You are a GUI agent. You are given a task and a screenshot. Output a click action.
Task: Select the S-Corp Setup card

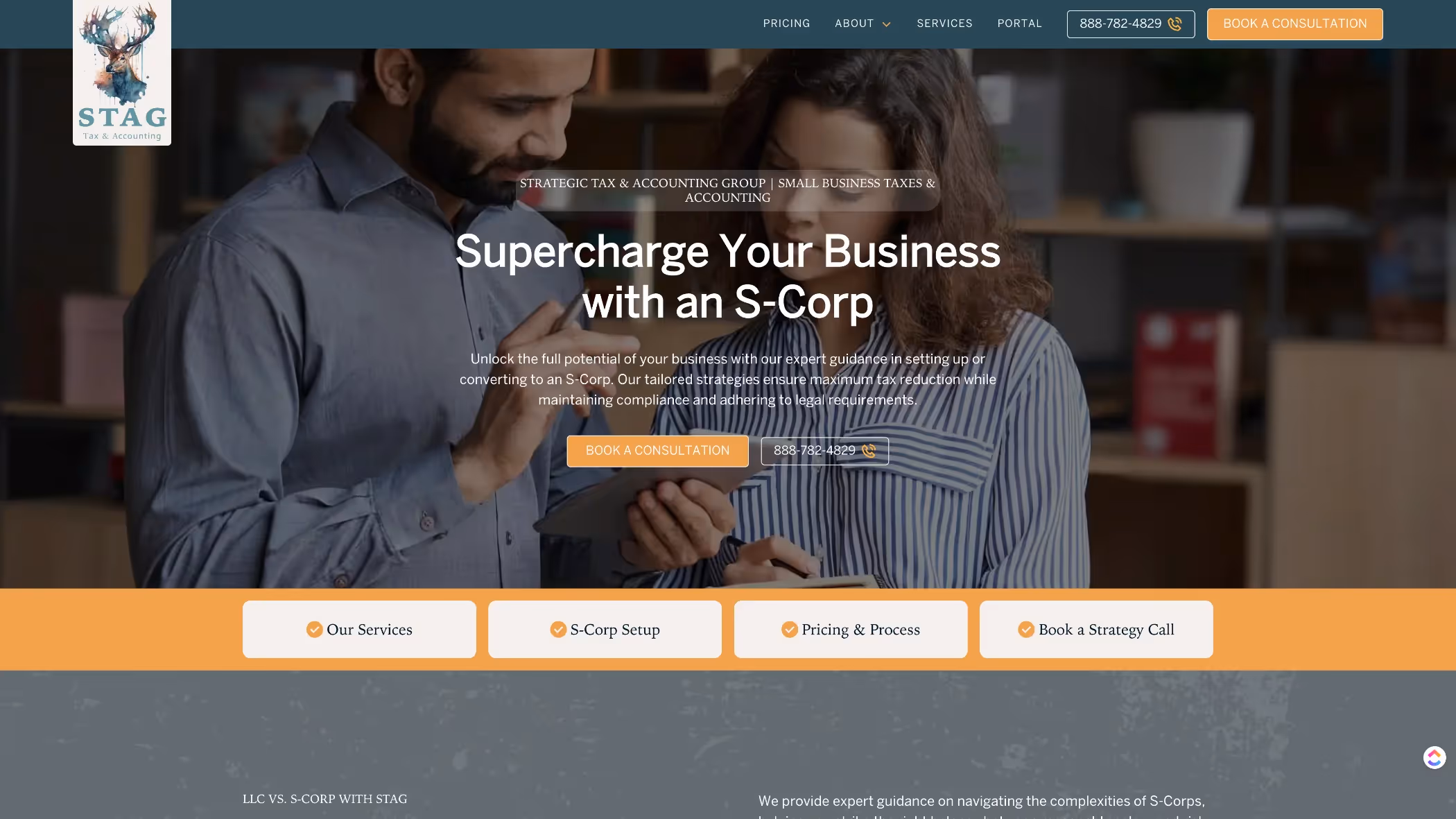click(605, 629)
